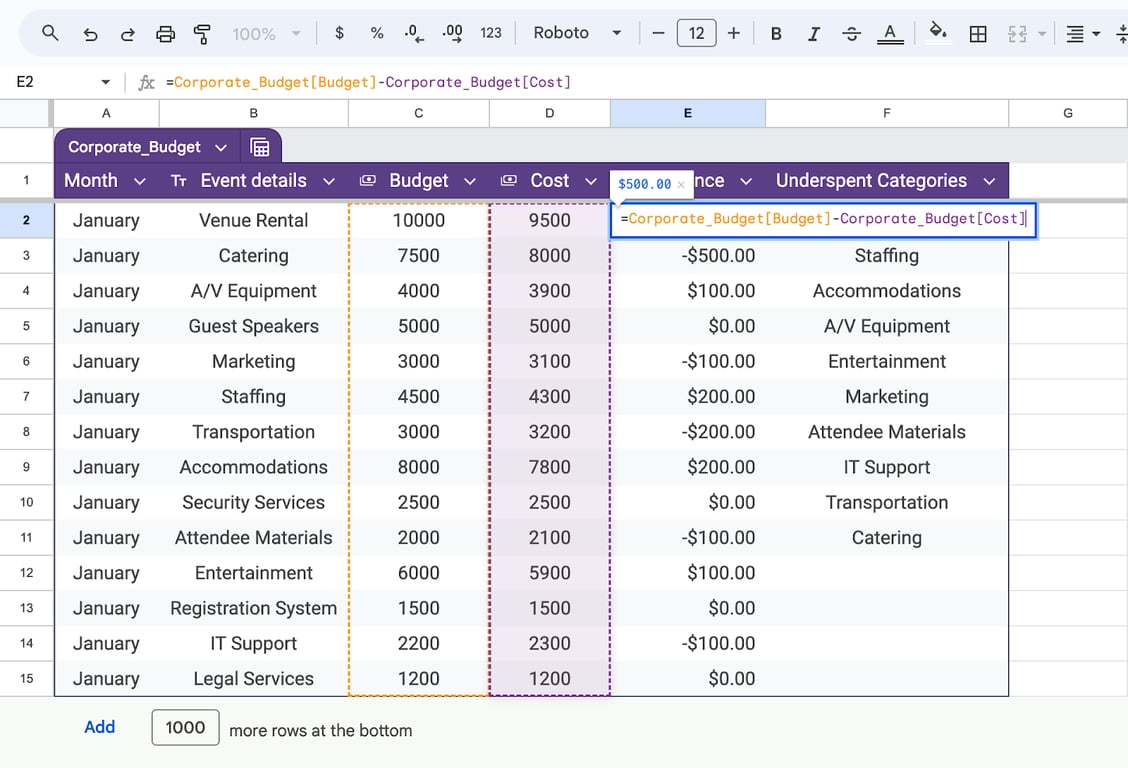This screenshot has height=768, width=1128.
Task: Click the undo arrow icon
Action: (x=90, y=34)
